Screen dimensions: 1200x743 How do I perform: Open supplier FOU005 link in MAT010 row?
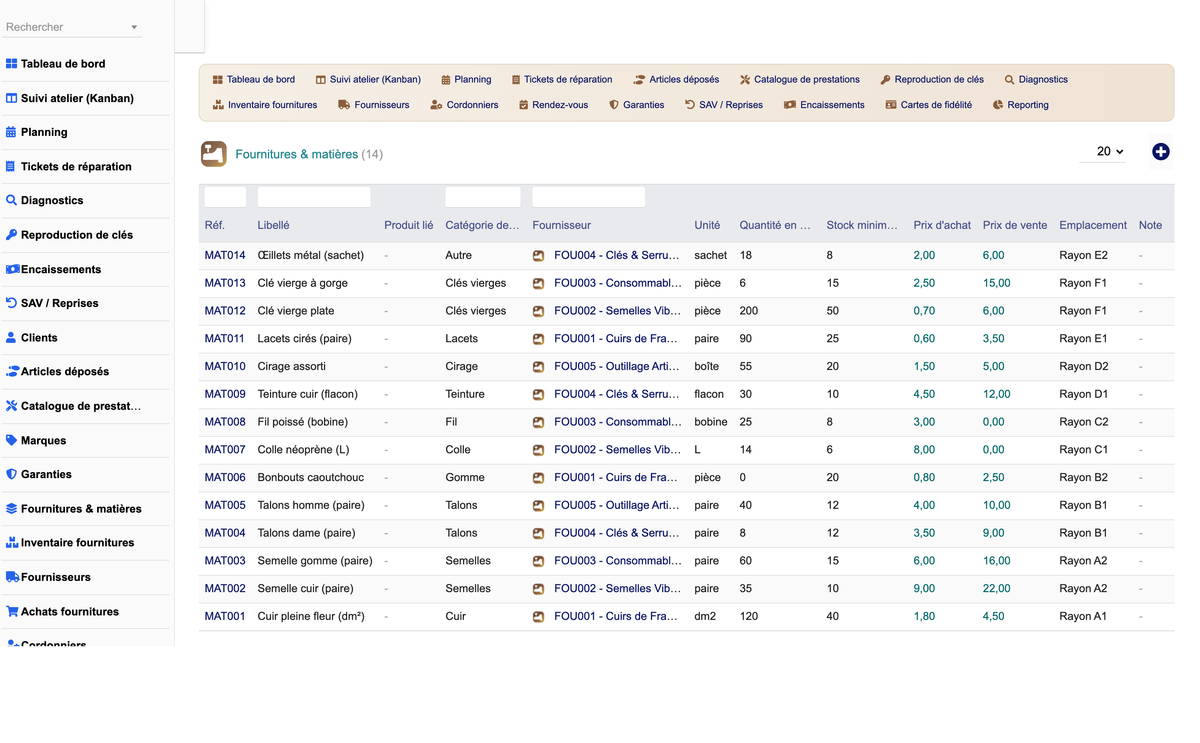pos(616,367)
